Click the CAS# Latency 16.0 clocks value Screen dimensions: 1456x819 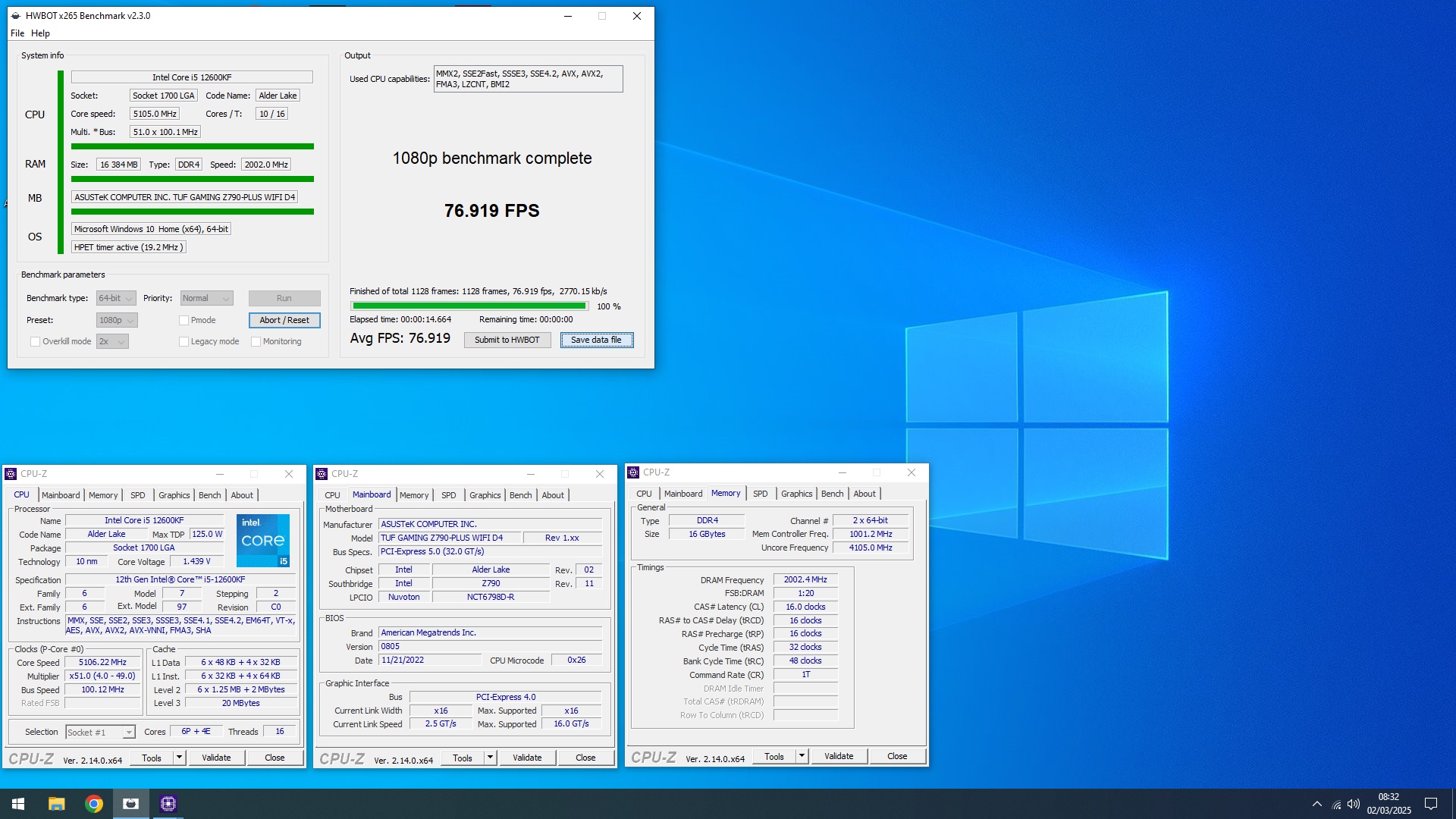coord(805,607)
